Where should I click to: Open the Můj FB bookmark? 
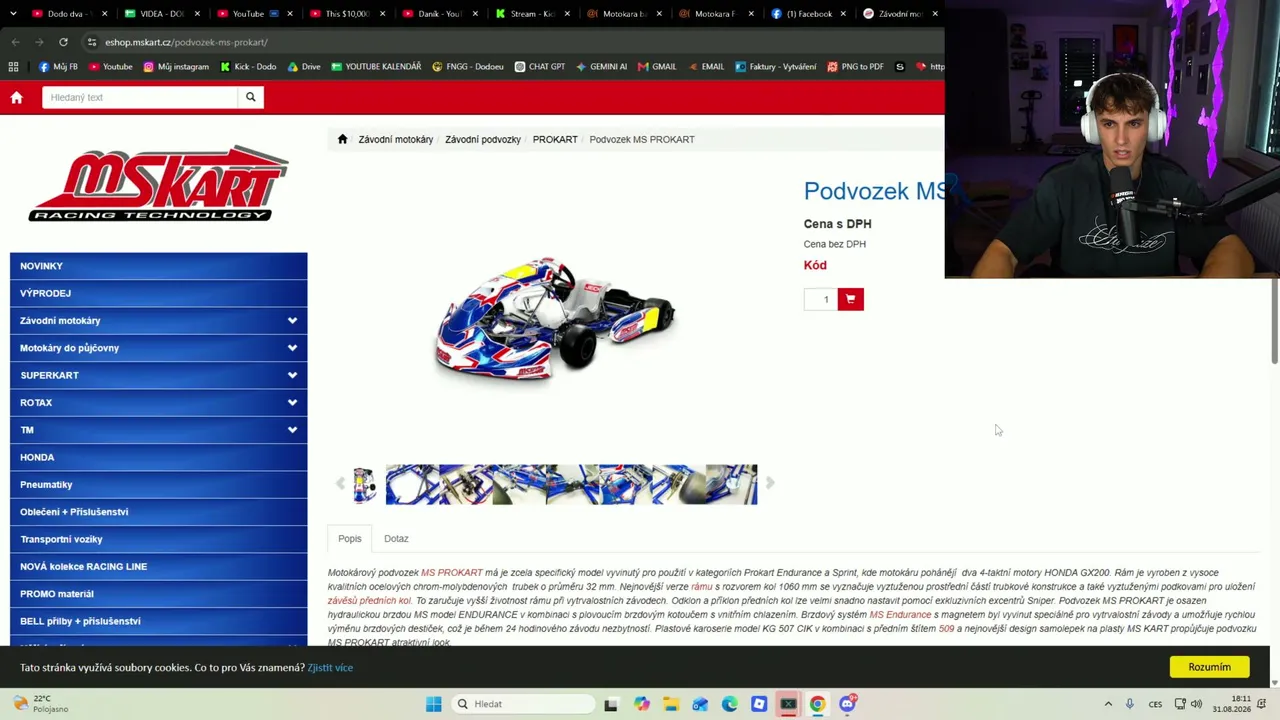58,67
